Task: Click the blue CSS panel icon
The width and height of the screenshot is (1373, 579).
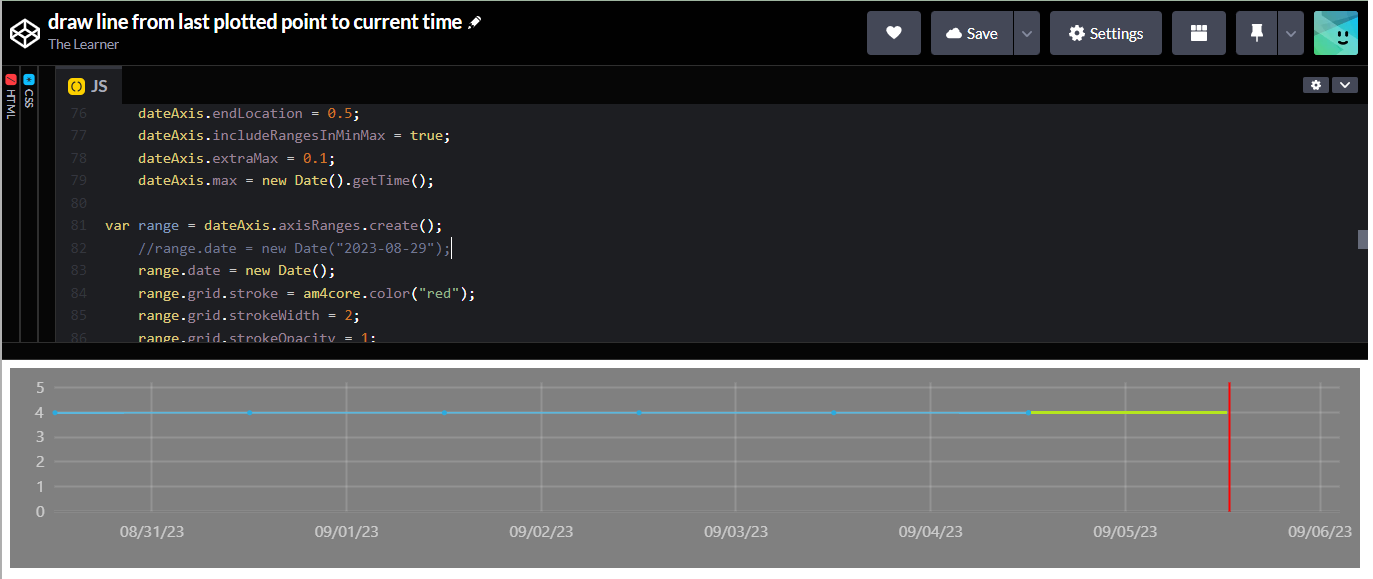Action: click(29, 80)
